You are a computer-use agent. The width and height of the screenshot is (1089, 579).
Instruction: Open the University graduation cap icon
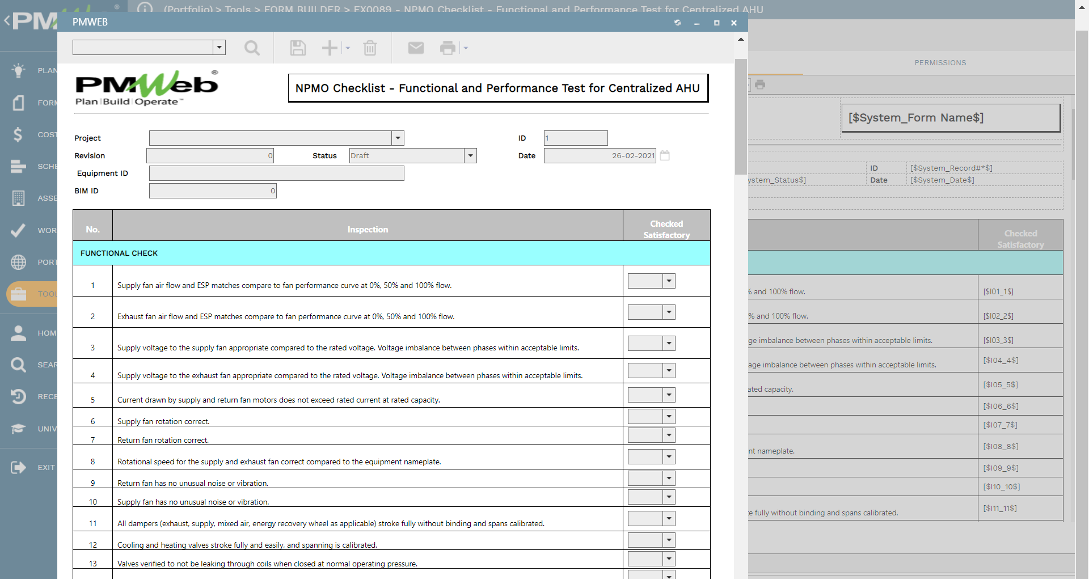click(19, 428)
